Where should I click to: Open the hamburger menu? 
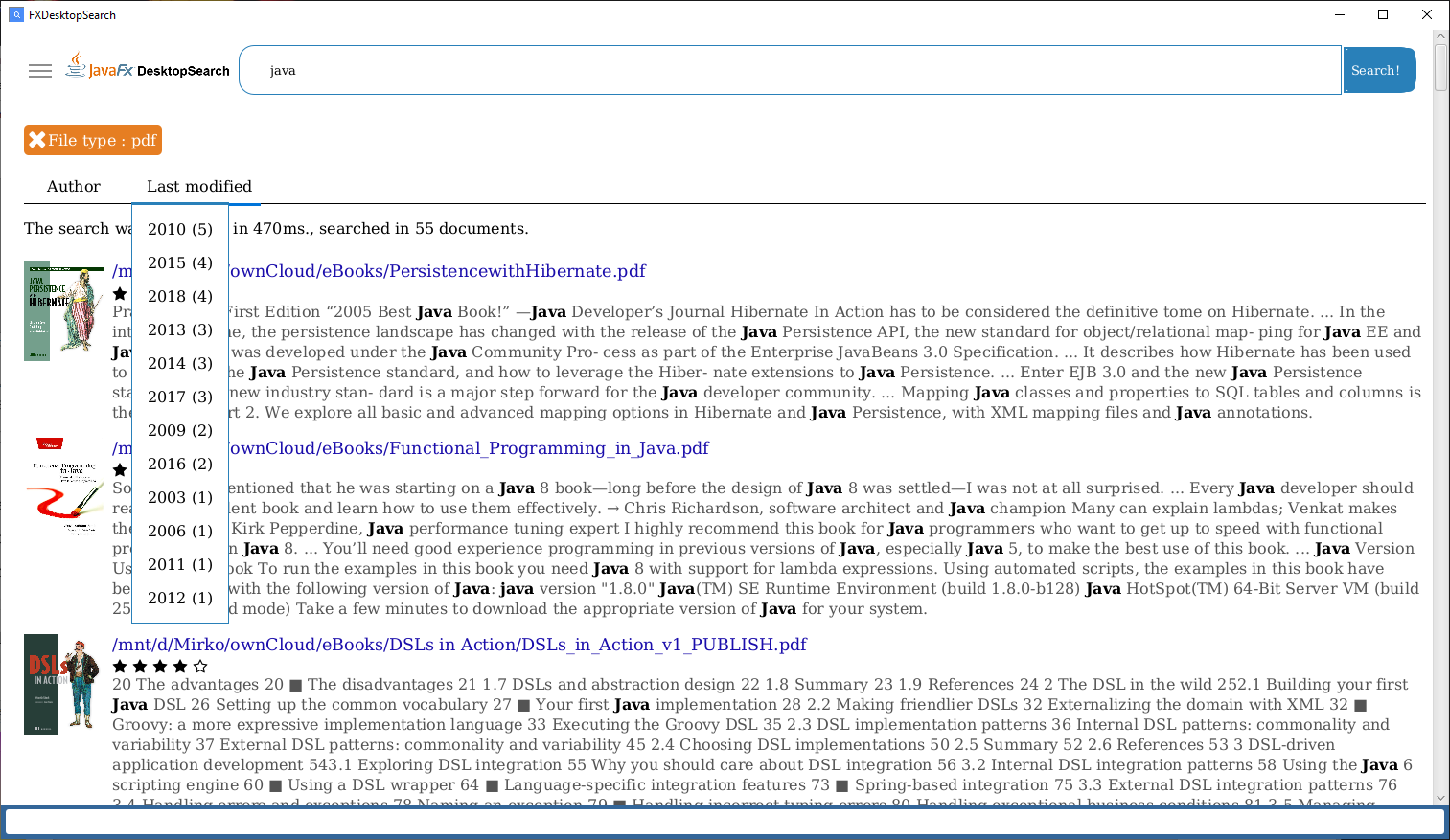[x=40, y=71]
